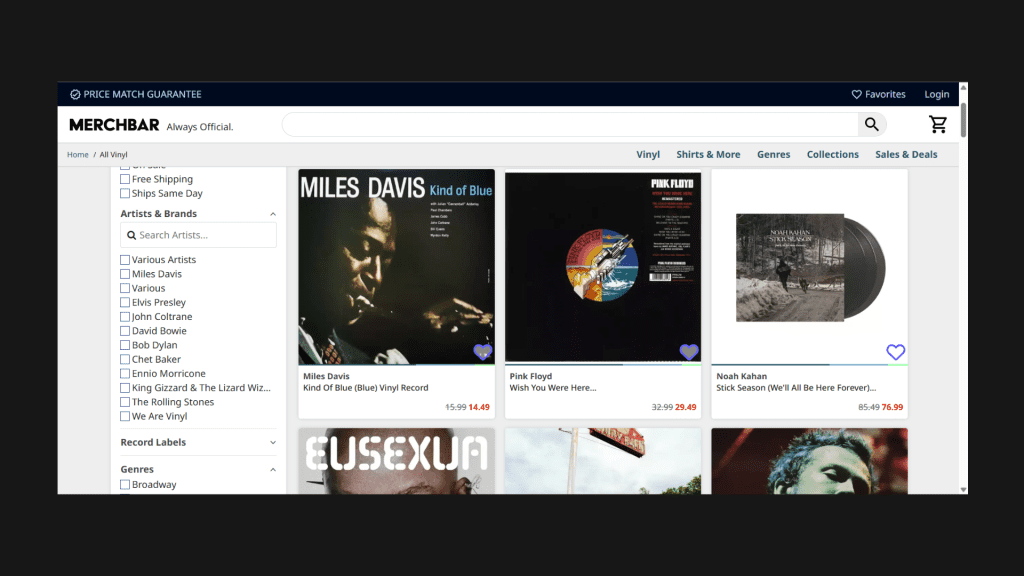This screenshot has height=576, width=1024.
Task: Open the Sales & Deals menu
Action: coord(906,155)
